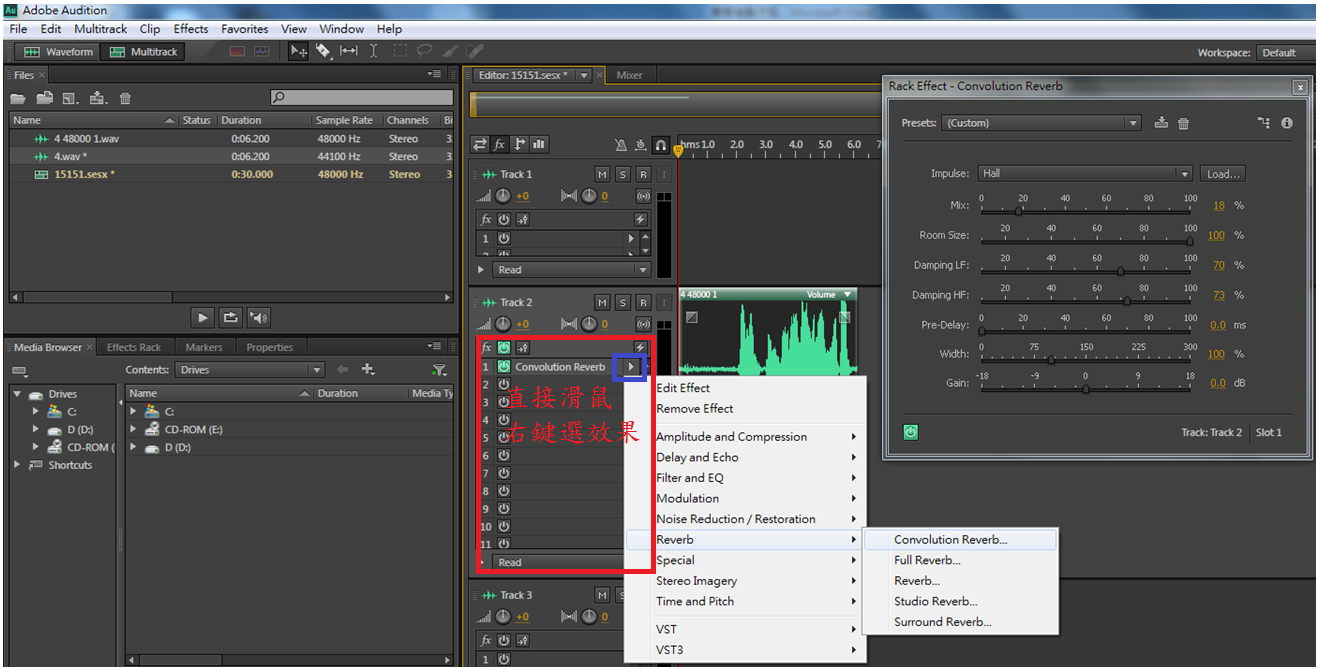The width and height of the screenshot is (1319, 669).
Task: Click the Files panel search field
Action: [362, 98]
